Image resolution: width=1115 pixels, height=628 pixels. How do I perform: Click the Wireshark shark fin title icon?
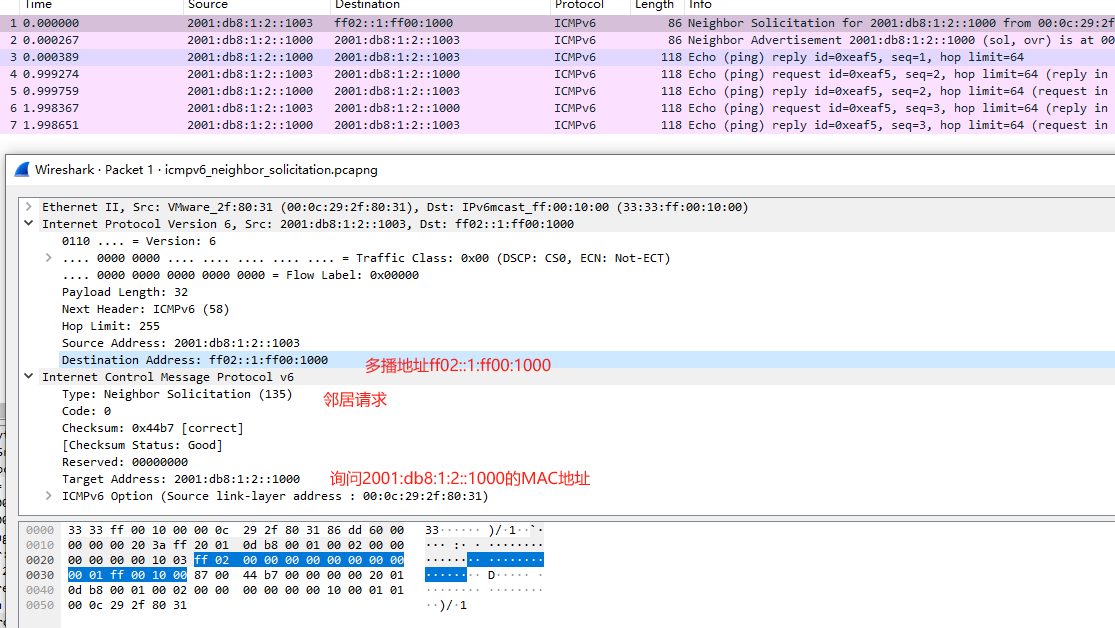pyautogui.click(x=22, y=169)
